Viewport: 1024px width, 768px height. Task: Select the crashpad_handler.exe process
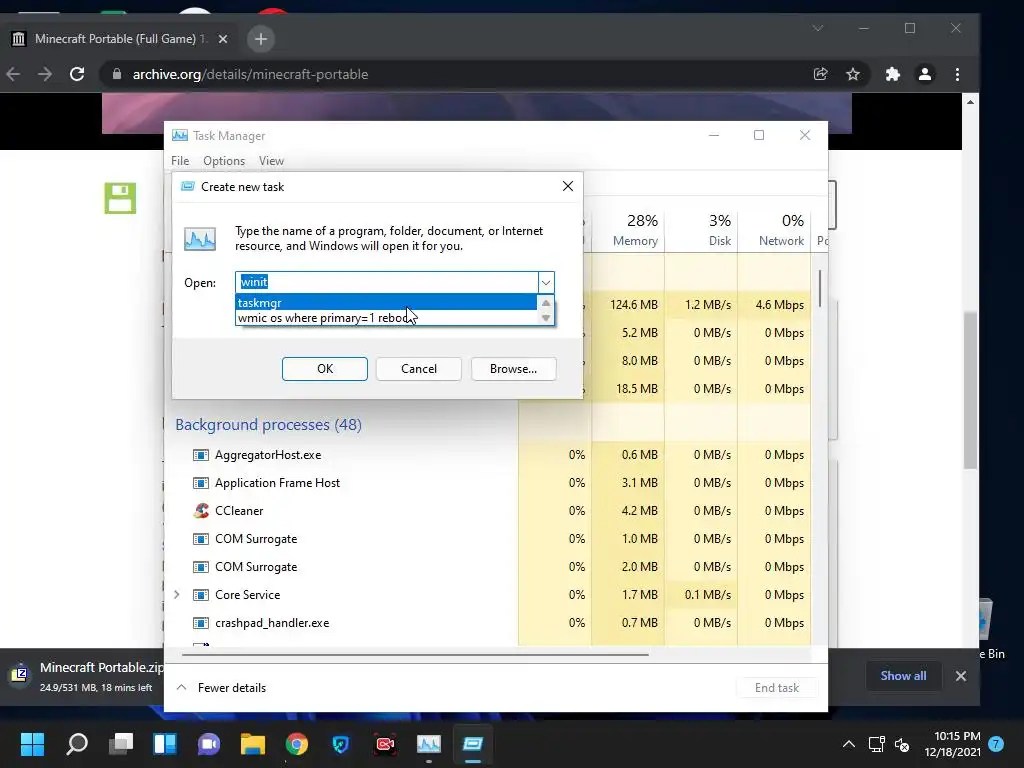(x=488, y=623)
